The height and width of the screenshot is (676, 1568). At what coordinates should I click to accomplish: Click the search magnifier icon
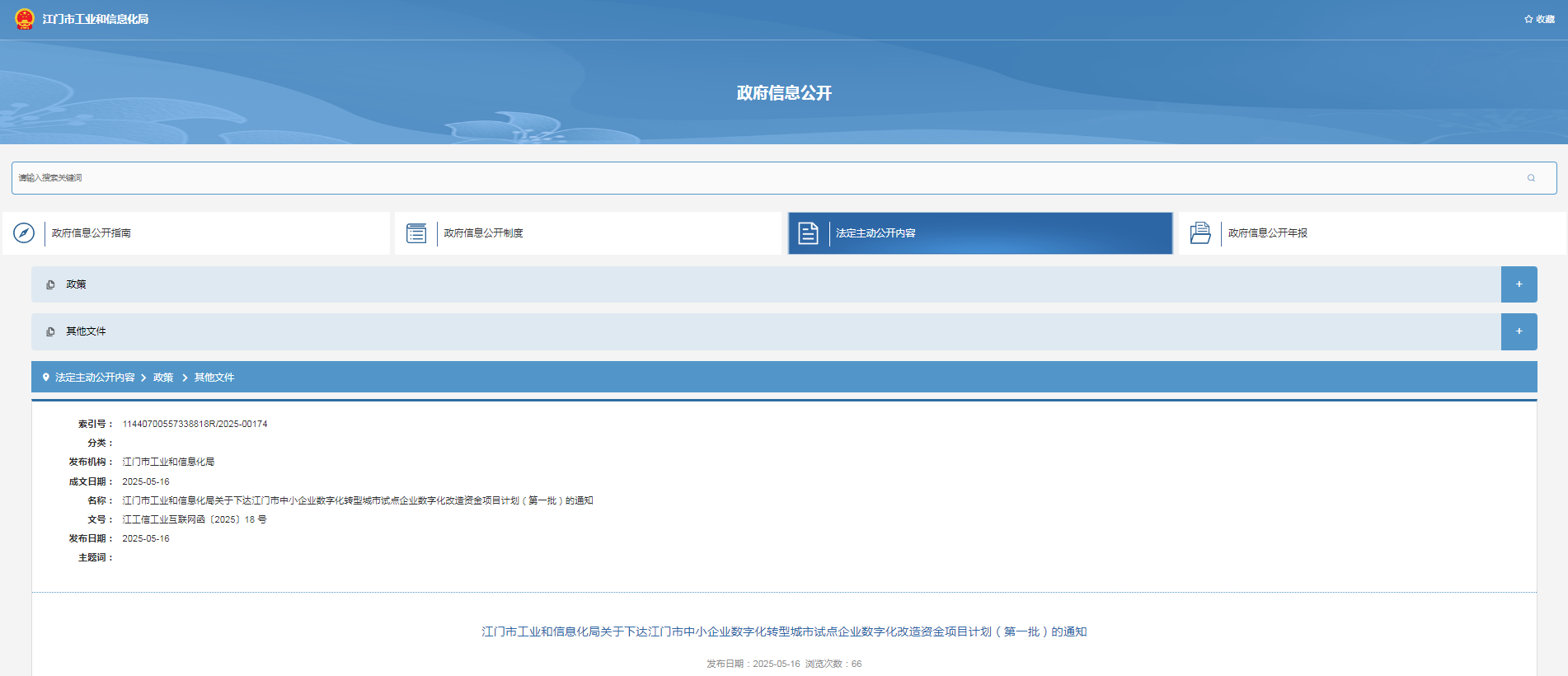(1531, 178)
